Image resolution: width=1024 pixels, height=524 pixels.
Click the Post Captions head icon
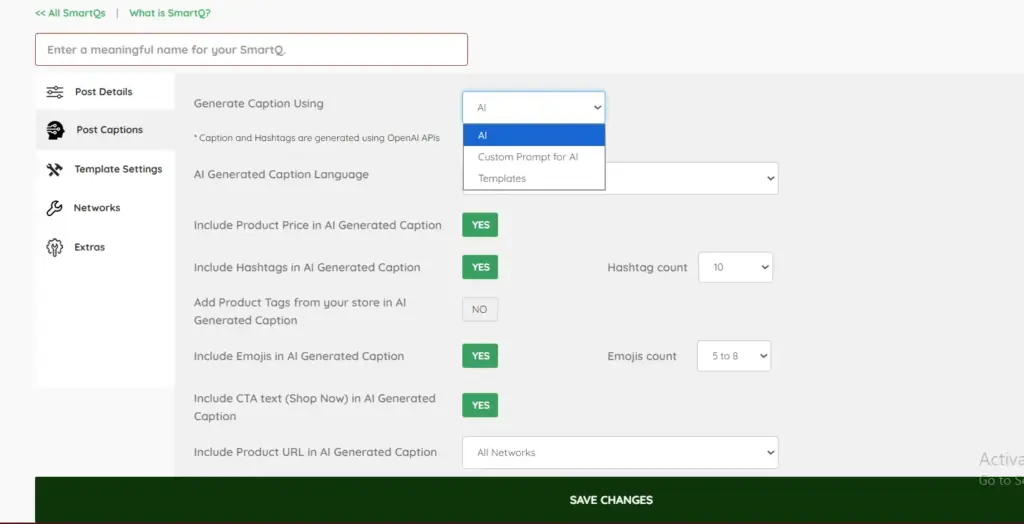click(55, 130)
